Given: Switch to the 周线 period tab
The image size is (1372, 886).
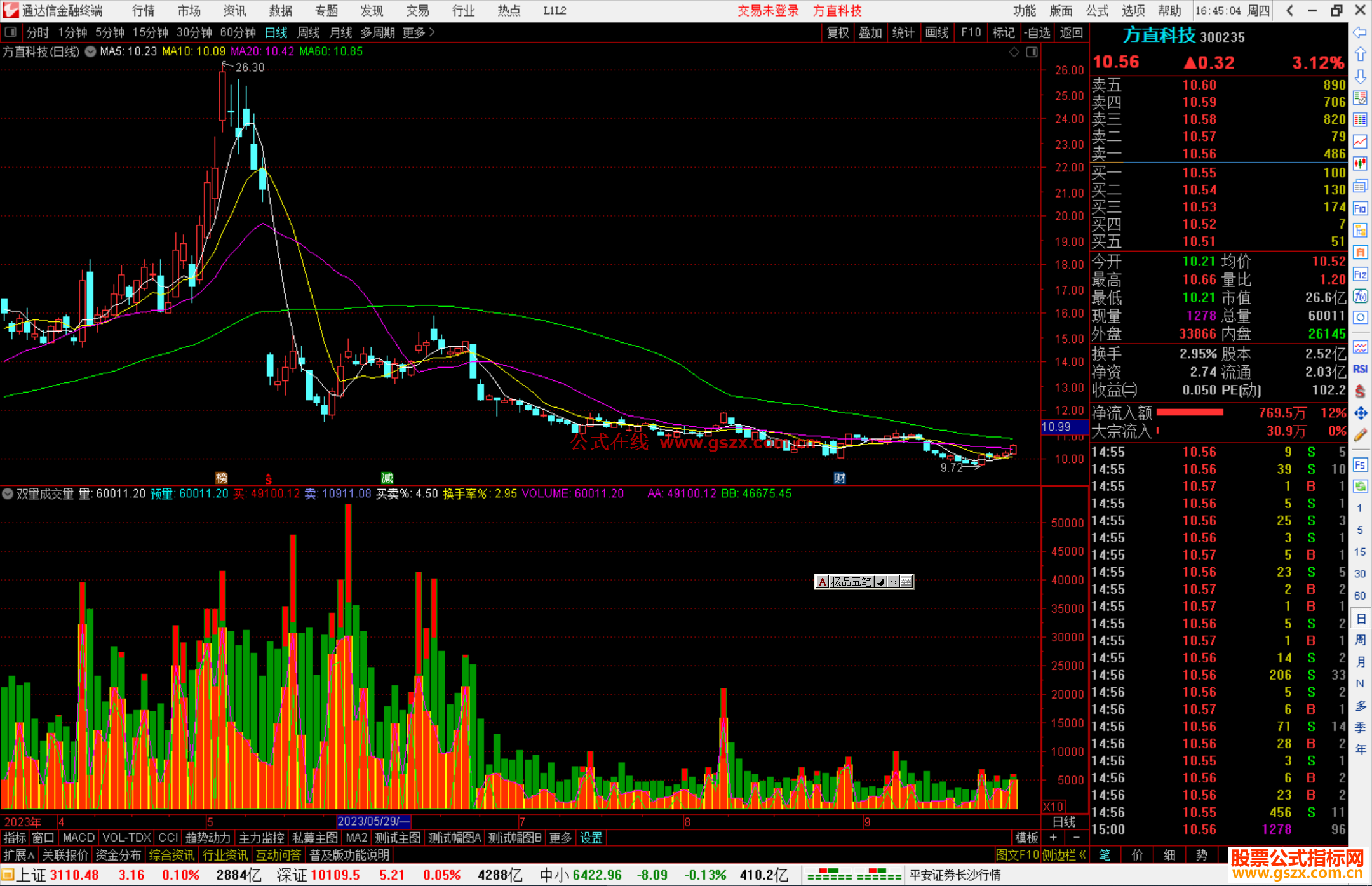Looking at the screenshot, I should 309,32.
